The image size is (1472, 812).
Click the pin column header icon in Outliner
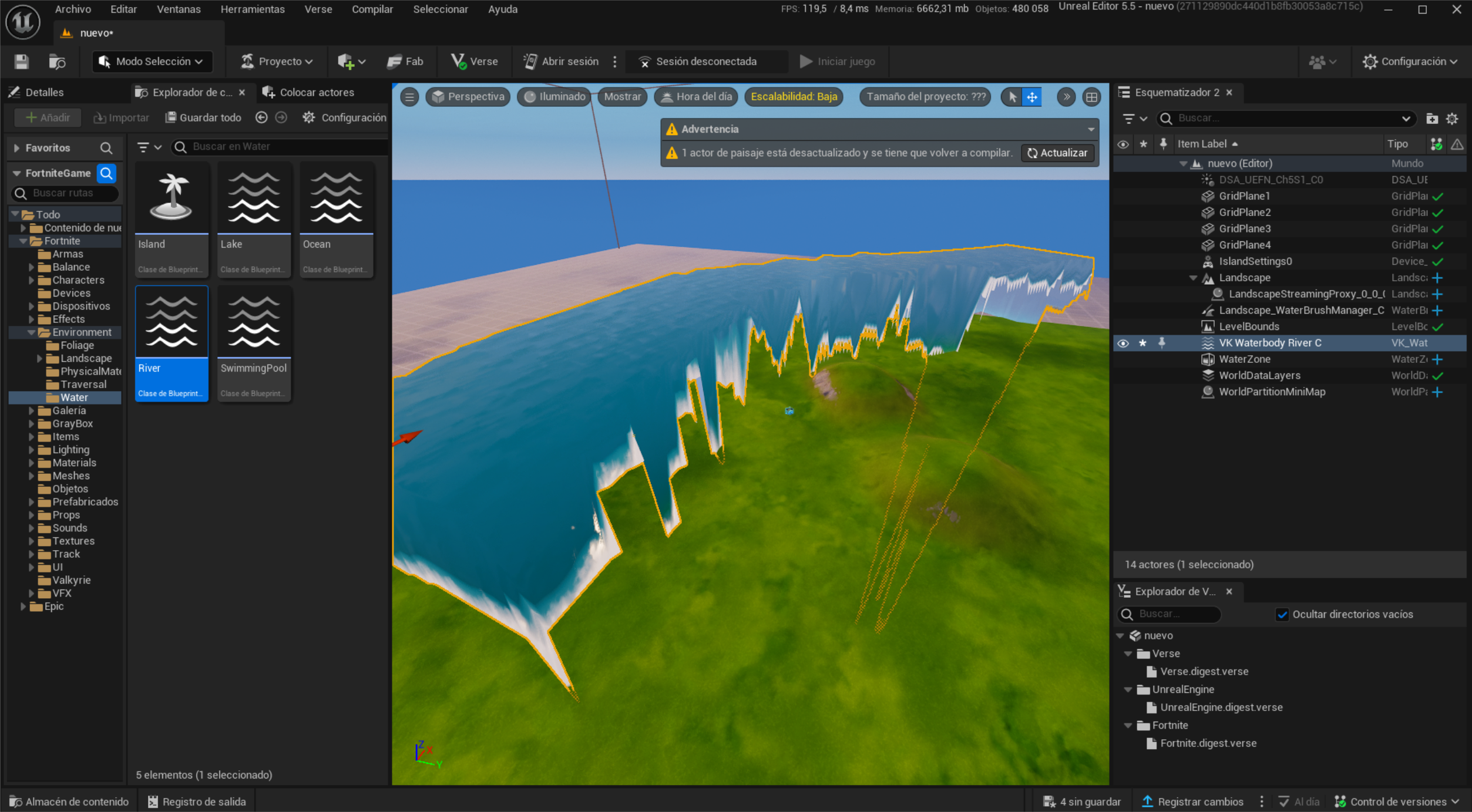point(1162,144)
